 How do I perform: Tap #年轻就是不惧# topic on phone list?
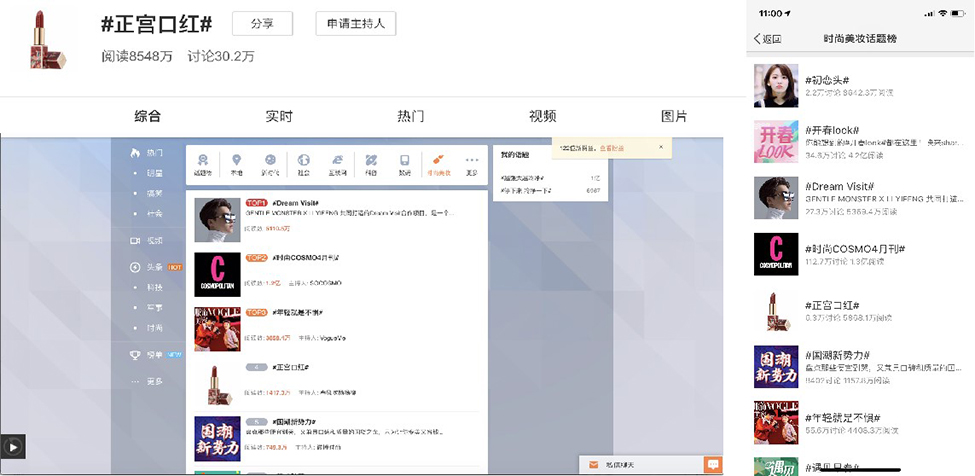tap(843, 418)
